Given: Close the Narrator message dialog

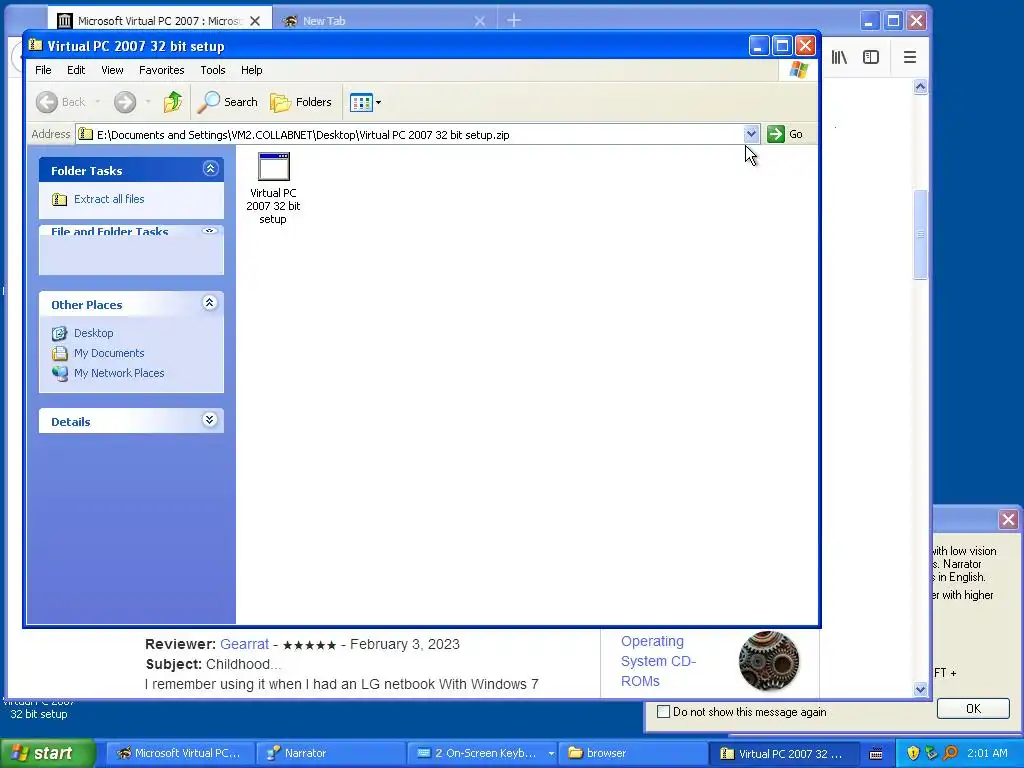Looking at the screenshot, I should coord(1008,520).
